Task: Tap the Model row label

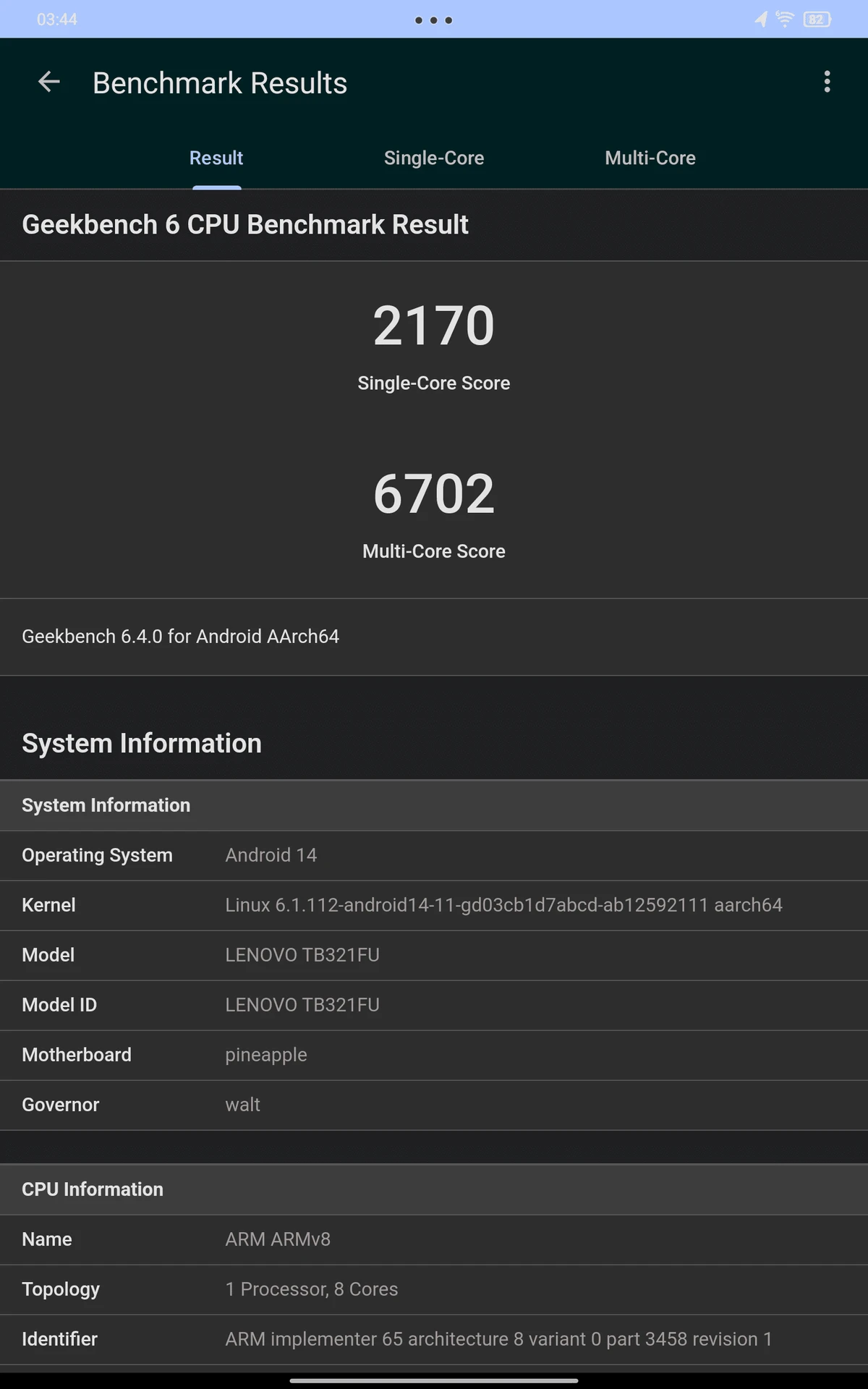Action: (48, 955)
